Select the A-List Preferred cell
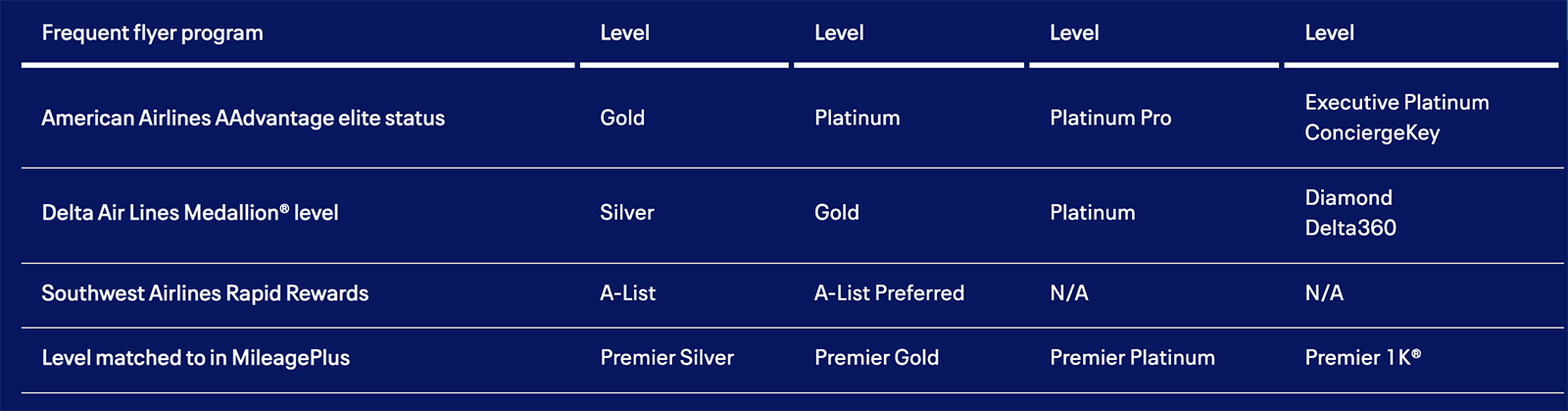Image resolution: width=1568 pixels, height=411 pixels. pos(889,293)
